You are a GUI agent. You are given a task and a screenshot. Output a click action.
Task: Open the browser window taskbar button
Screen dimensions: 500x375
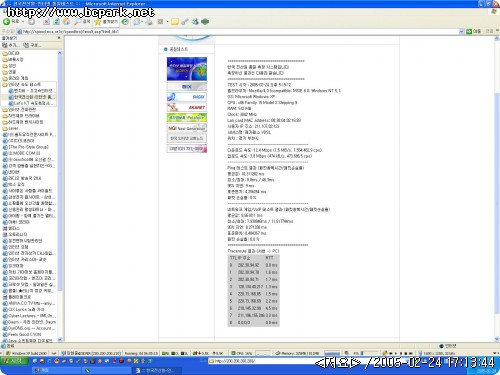click(x=157, y=370)
